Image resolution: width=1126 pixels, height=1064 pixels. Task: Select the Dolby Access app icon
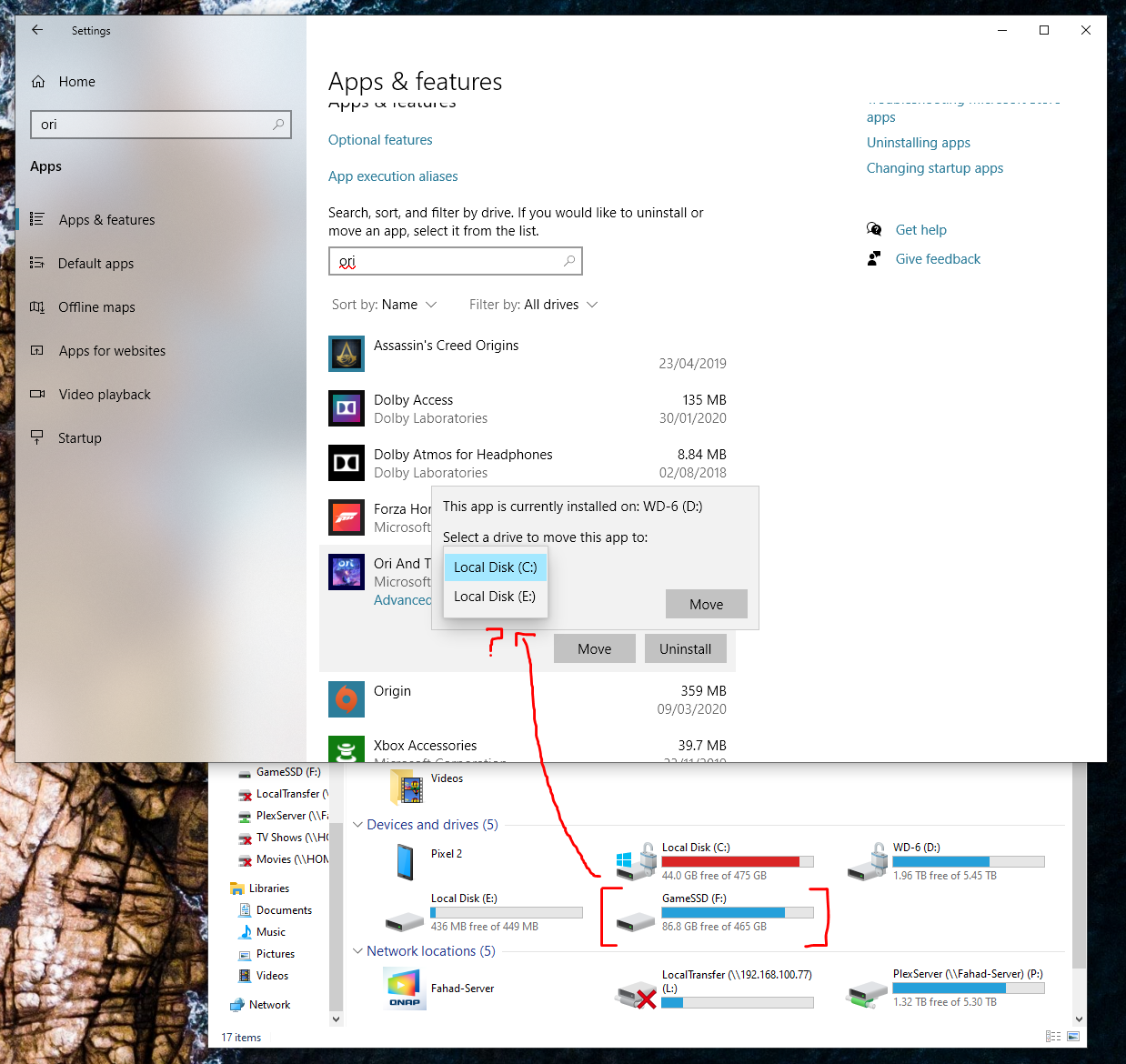pyautogui.click(x=347, y=408)
